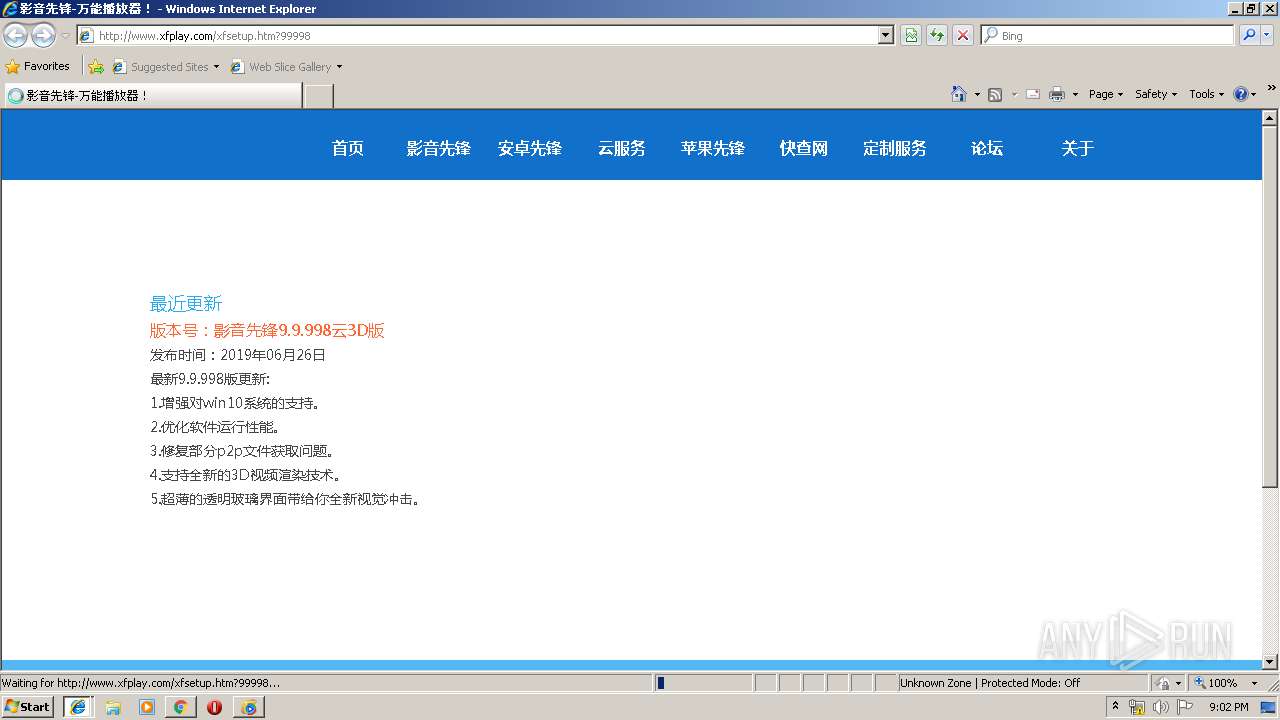The height and width of the screenshot is (720, 1280).
Task: Click the Forward navigation arrow
Action: [43, 36]
